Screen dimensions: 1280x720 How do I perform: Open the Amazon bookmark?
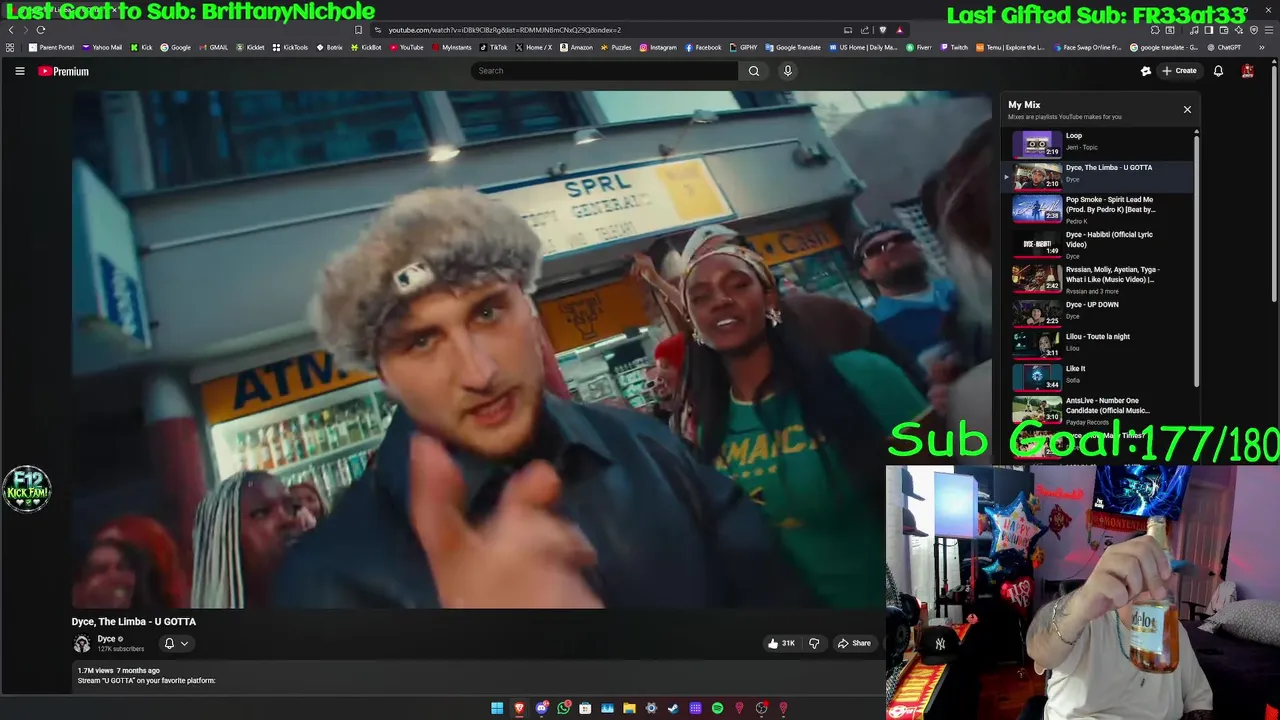pyautogui.click(x=576, y=47)
